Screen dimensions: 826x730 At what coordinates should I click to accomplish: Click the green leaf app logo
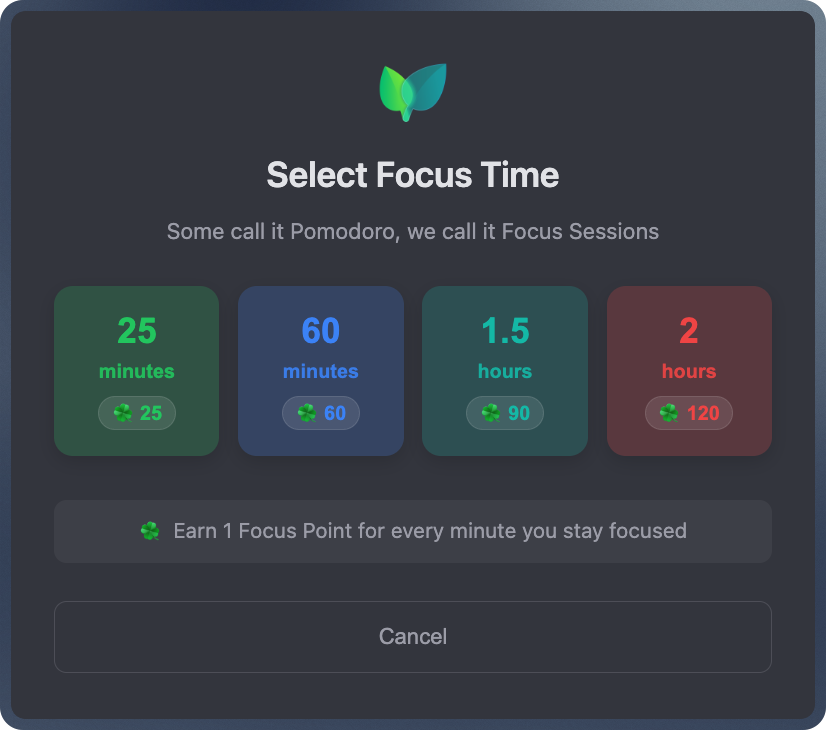[x=412, y=91]
